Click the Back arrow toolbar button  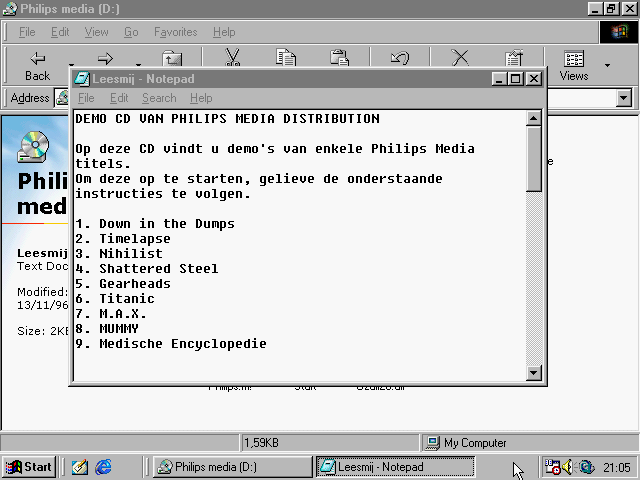[x=37, y=64]
